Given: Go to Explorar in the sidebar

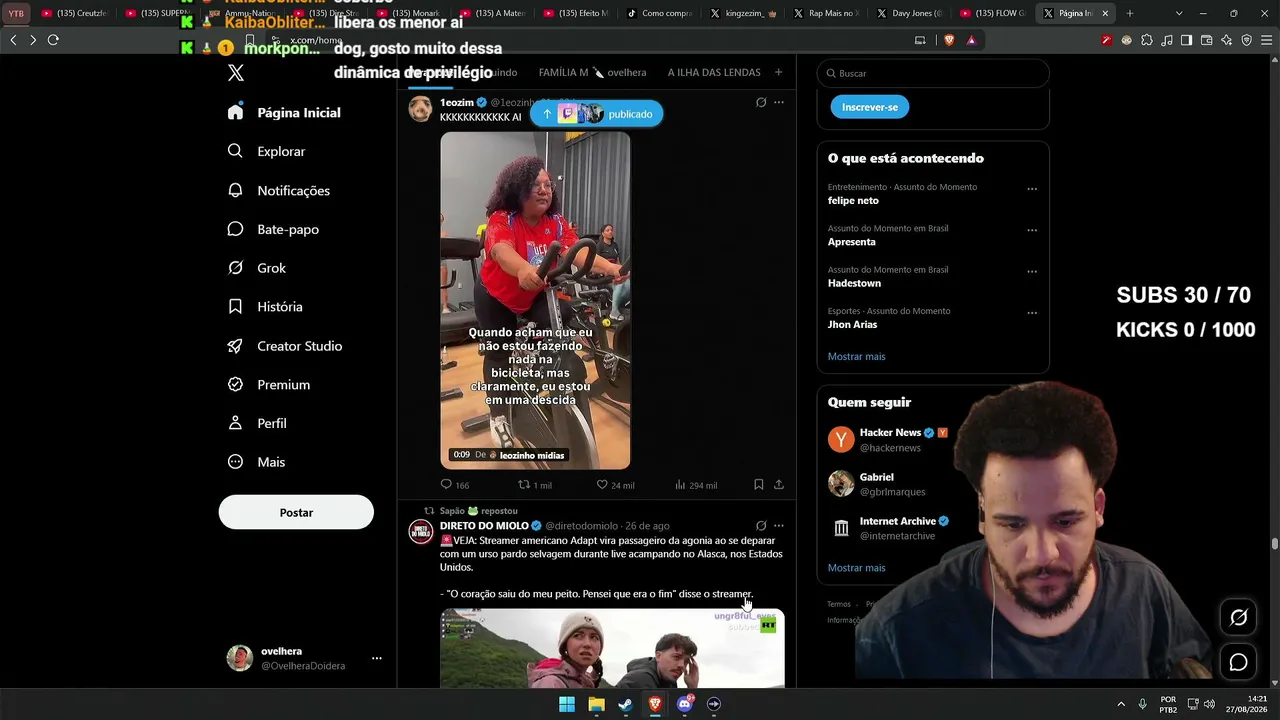Looking at the screenshot, I should (x=266, y=151).
